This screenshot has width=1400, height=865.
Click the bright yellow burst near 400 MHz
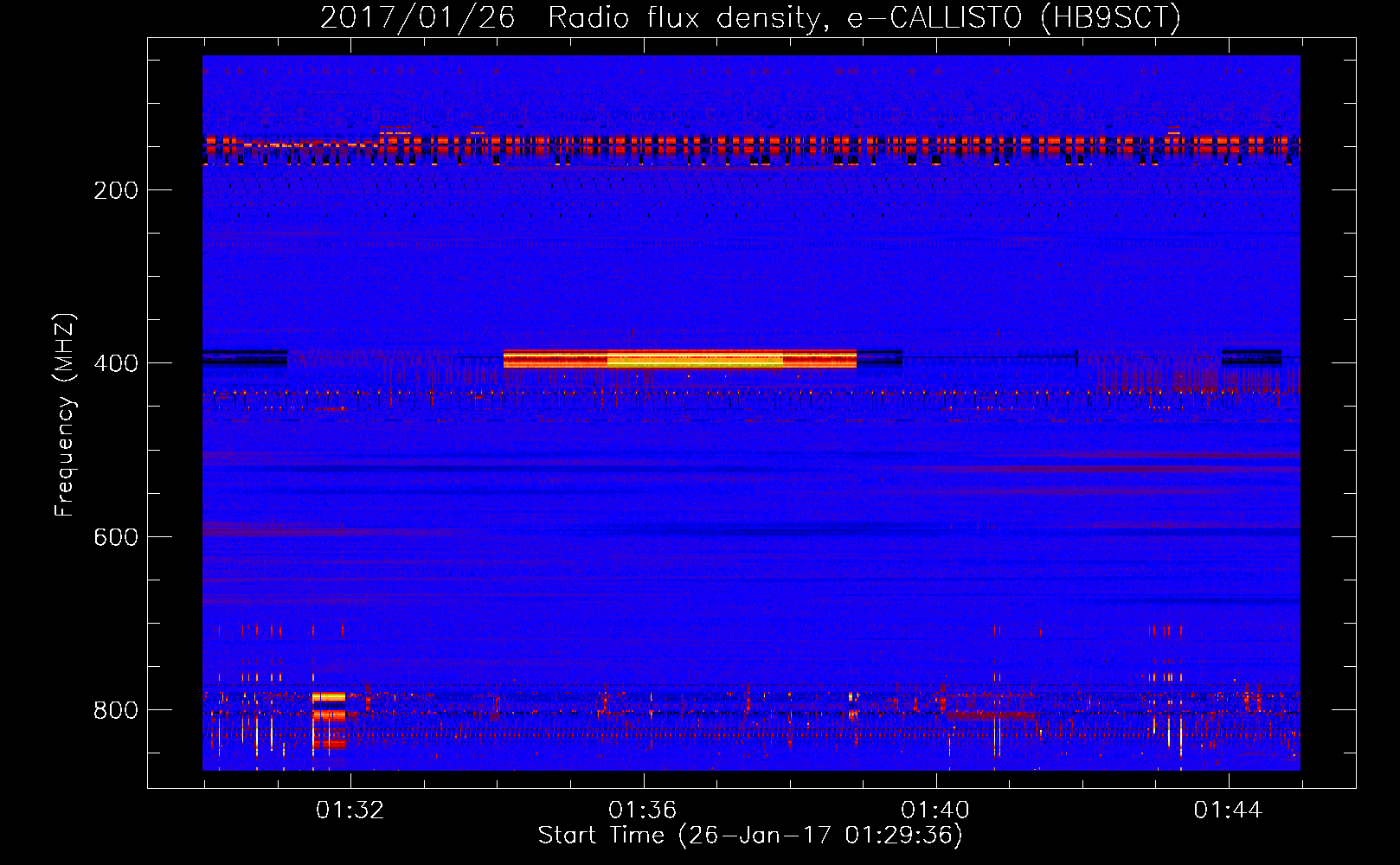[680, 359]
